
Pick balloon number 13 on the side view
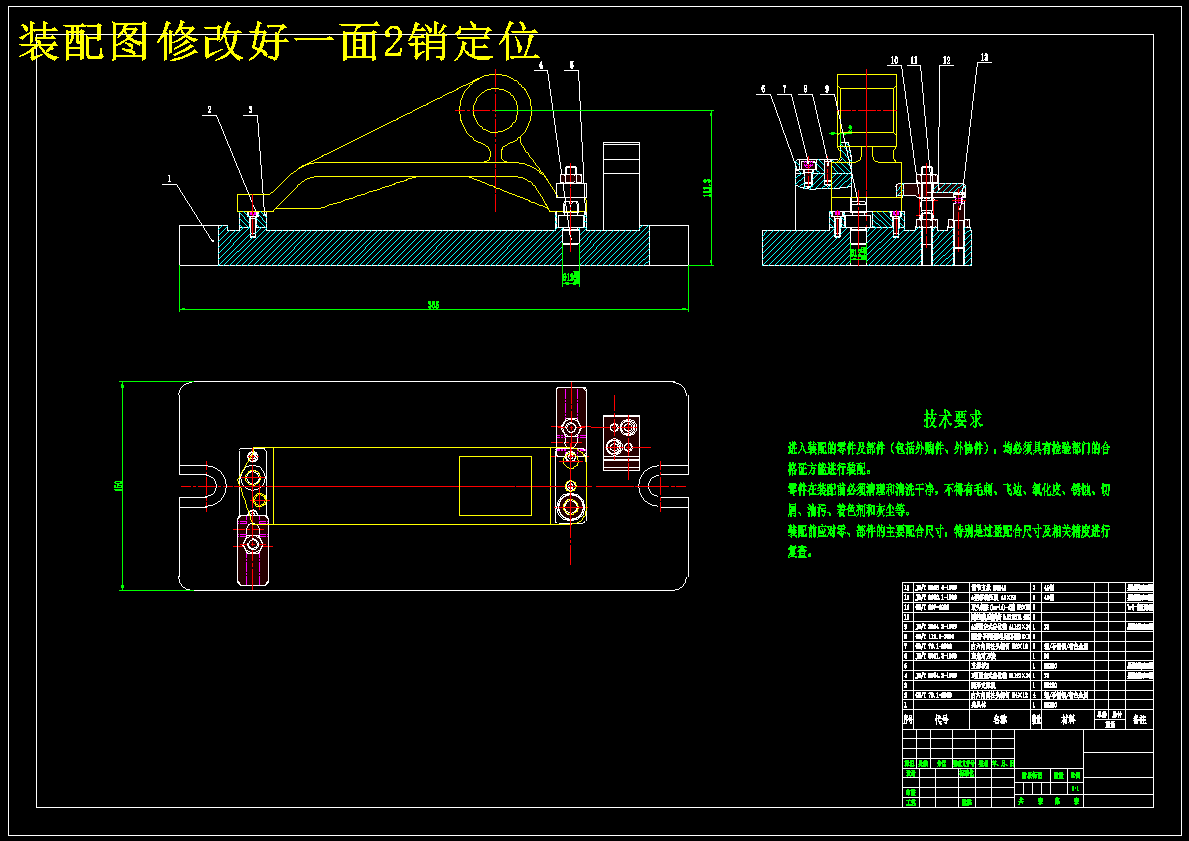984,57
